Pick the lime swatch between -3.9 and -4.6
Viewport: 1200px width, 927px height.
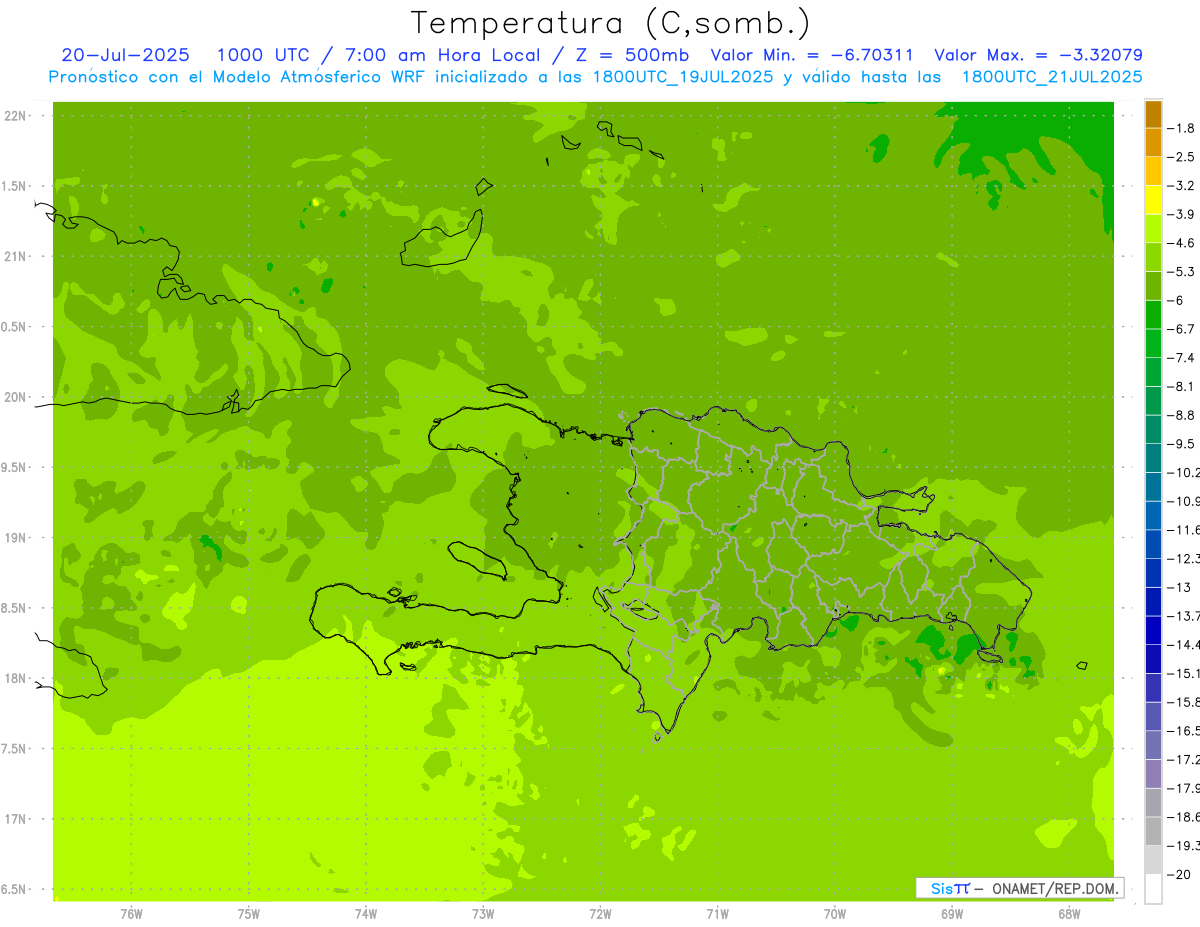[1153, 229]
